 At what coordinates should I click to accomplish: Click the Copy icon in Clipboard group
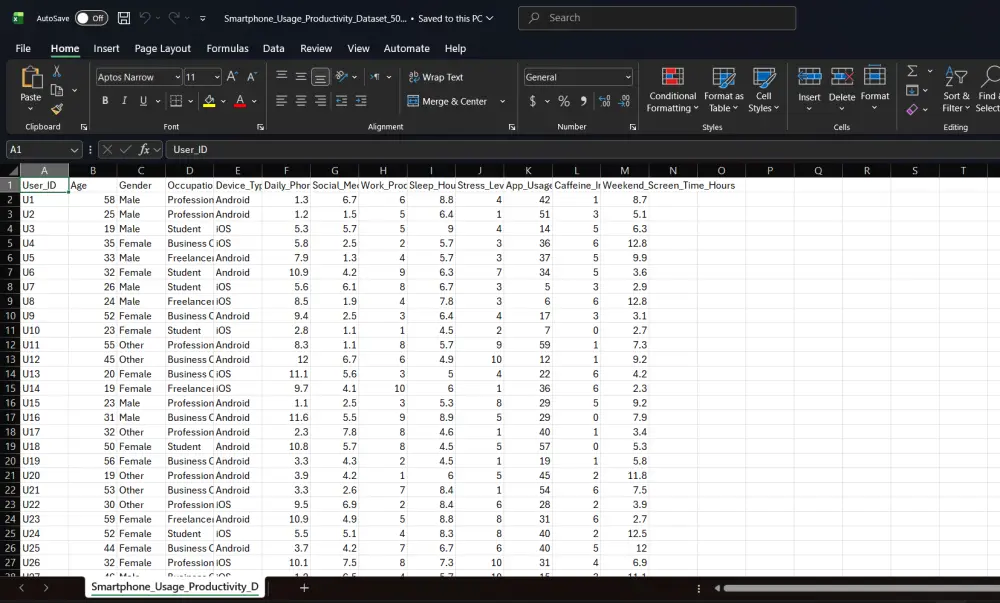click(x=57, y=90)
